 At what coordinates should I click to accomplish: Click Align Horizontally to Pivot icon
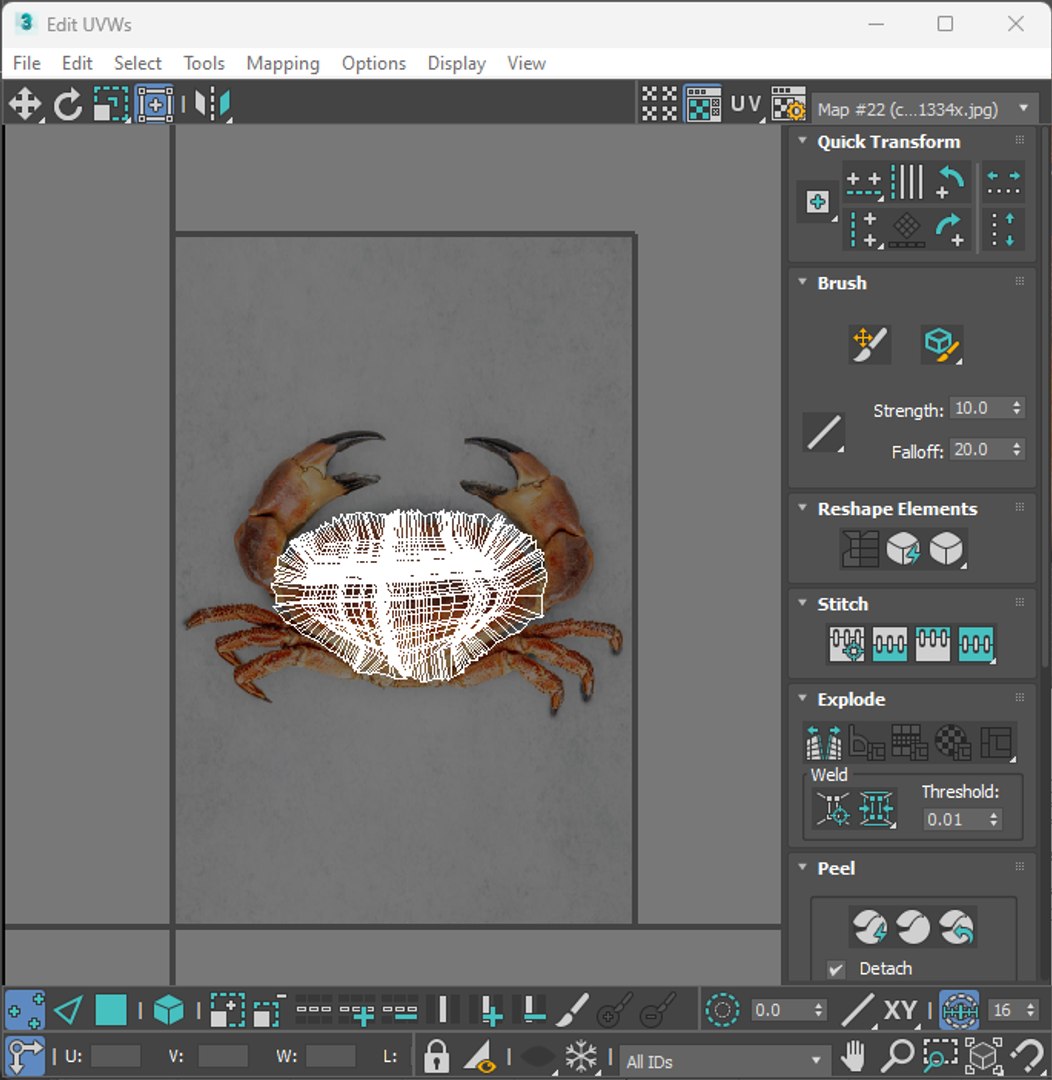(x=863, y=182)
